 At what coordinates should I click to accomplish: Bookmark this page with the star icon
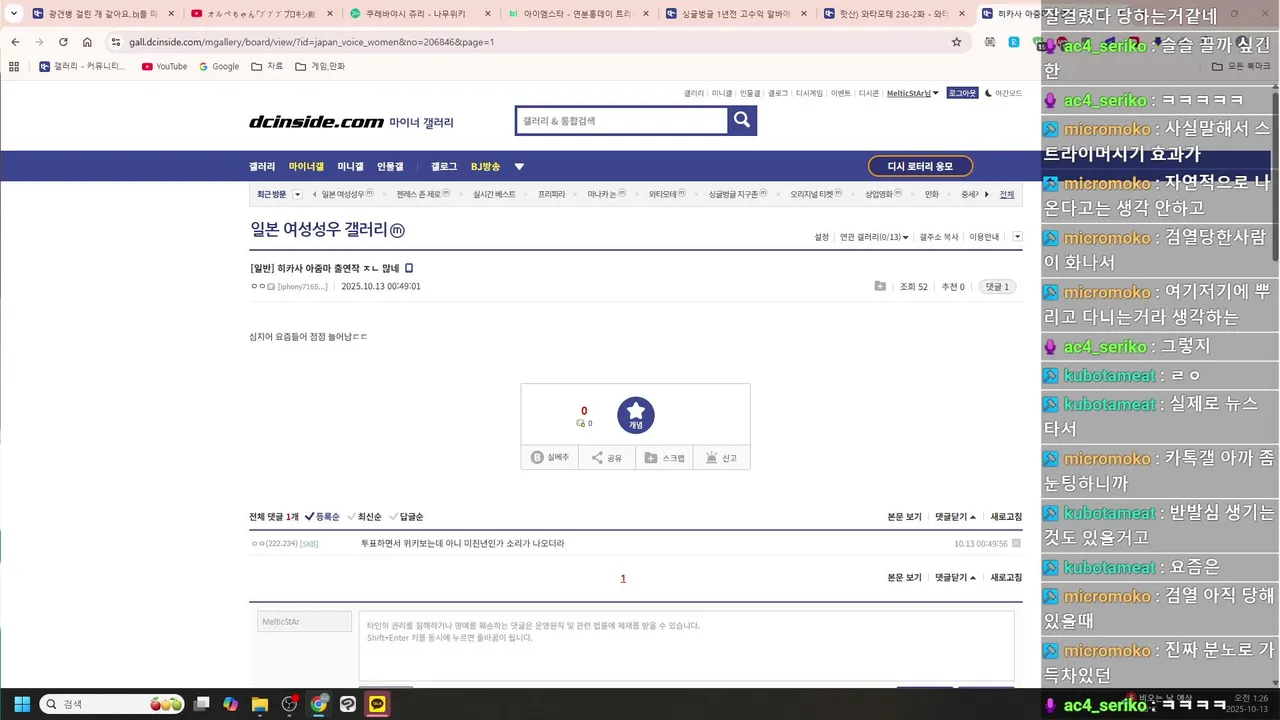[956, 42]
